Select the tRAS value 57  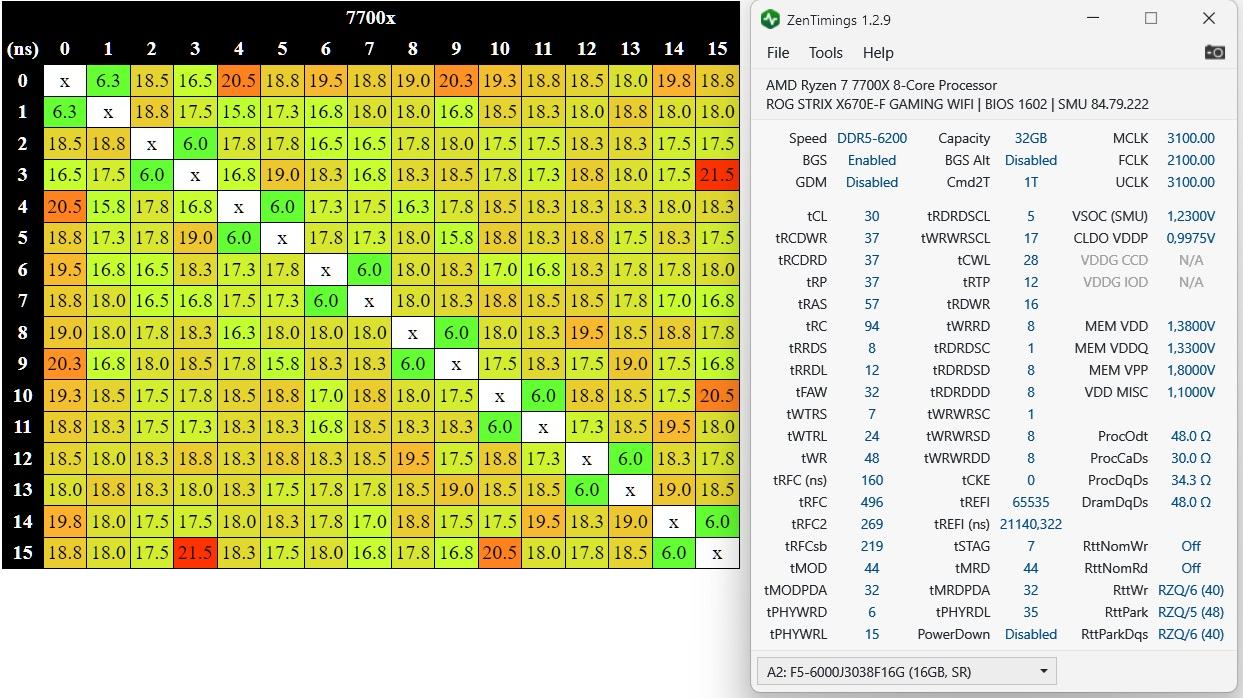click(872, 304)
